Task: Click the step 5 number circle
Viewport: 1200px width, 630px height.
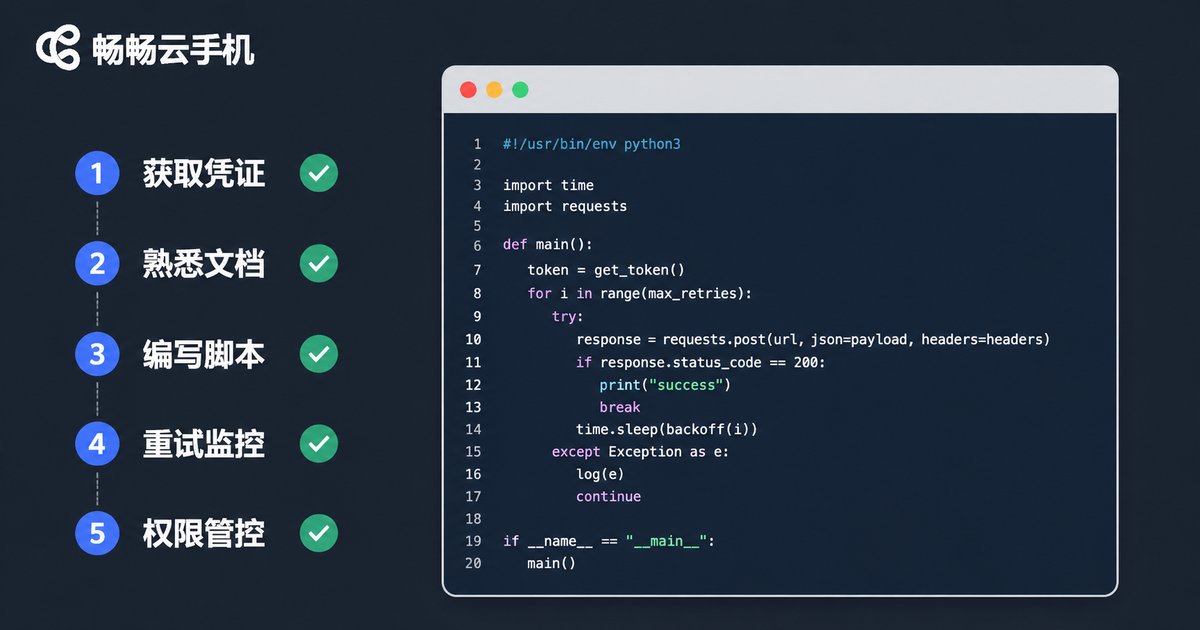Action: coord(97,533)
